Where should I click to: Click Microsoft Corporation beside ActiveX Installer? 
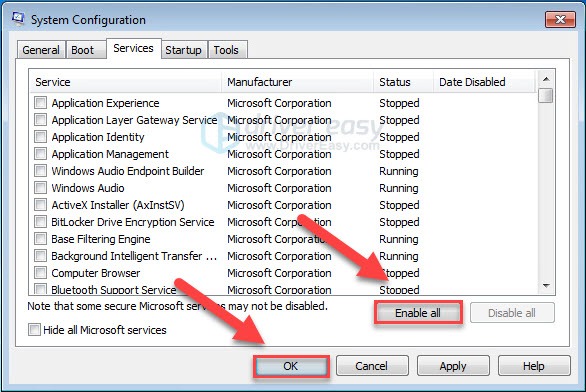[x=279, y=205]
